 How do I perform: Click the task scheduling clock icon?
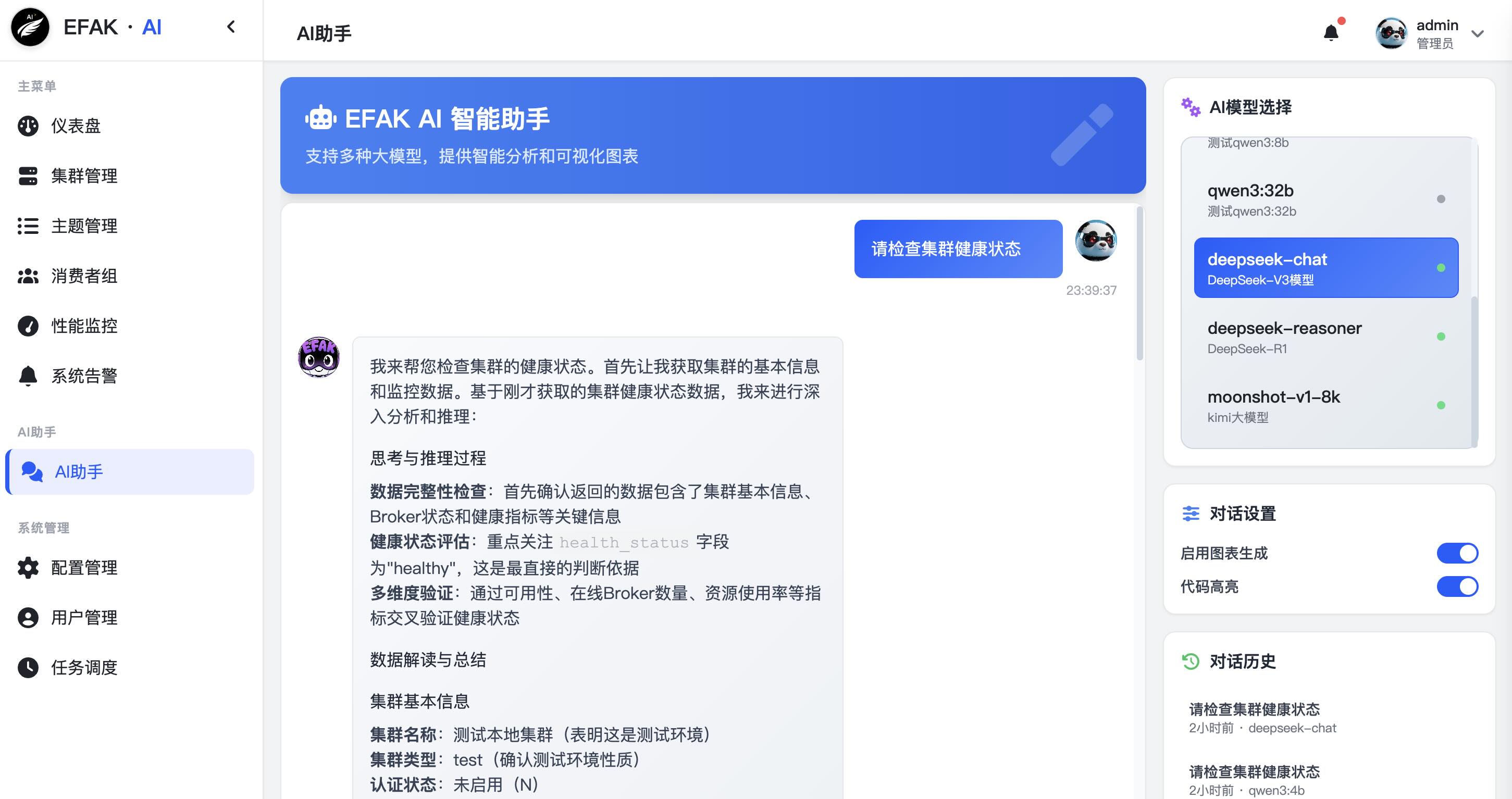coord(28,667)
